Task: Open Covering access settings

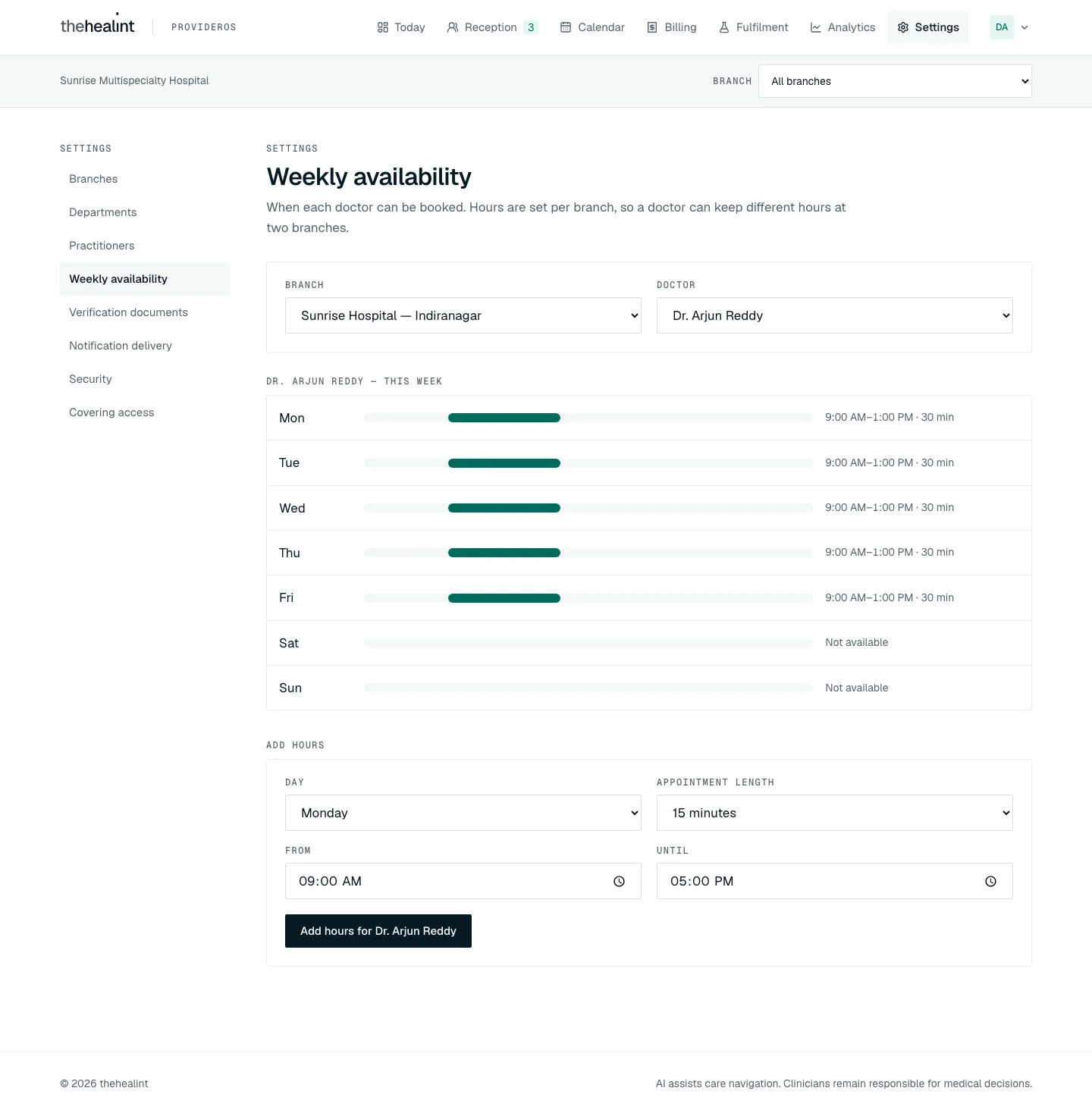Action: point(145,412)
